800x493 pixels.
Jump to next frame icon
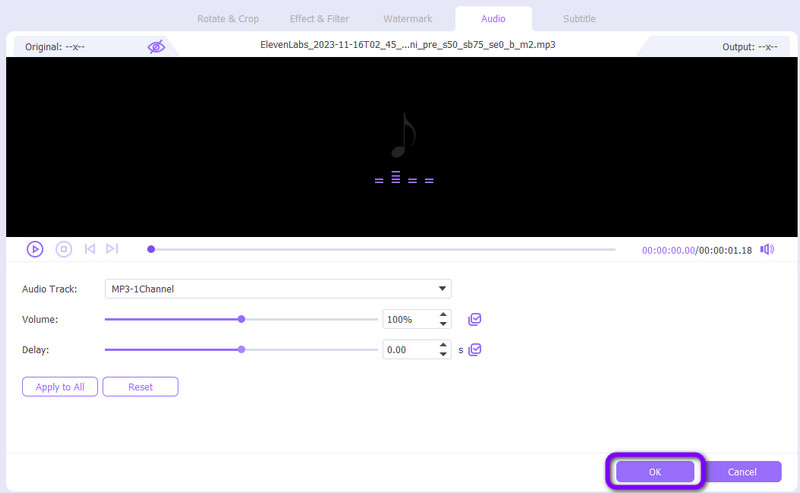(x=112, y=249)
